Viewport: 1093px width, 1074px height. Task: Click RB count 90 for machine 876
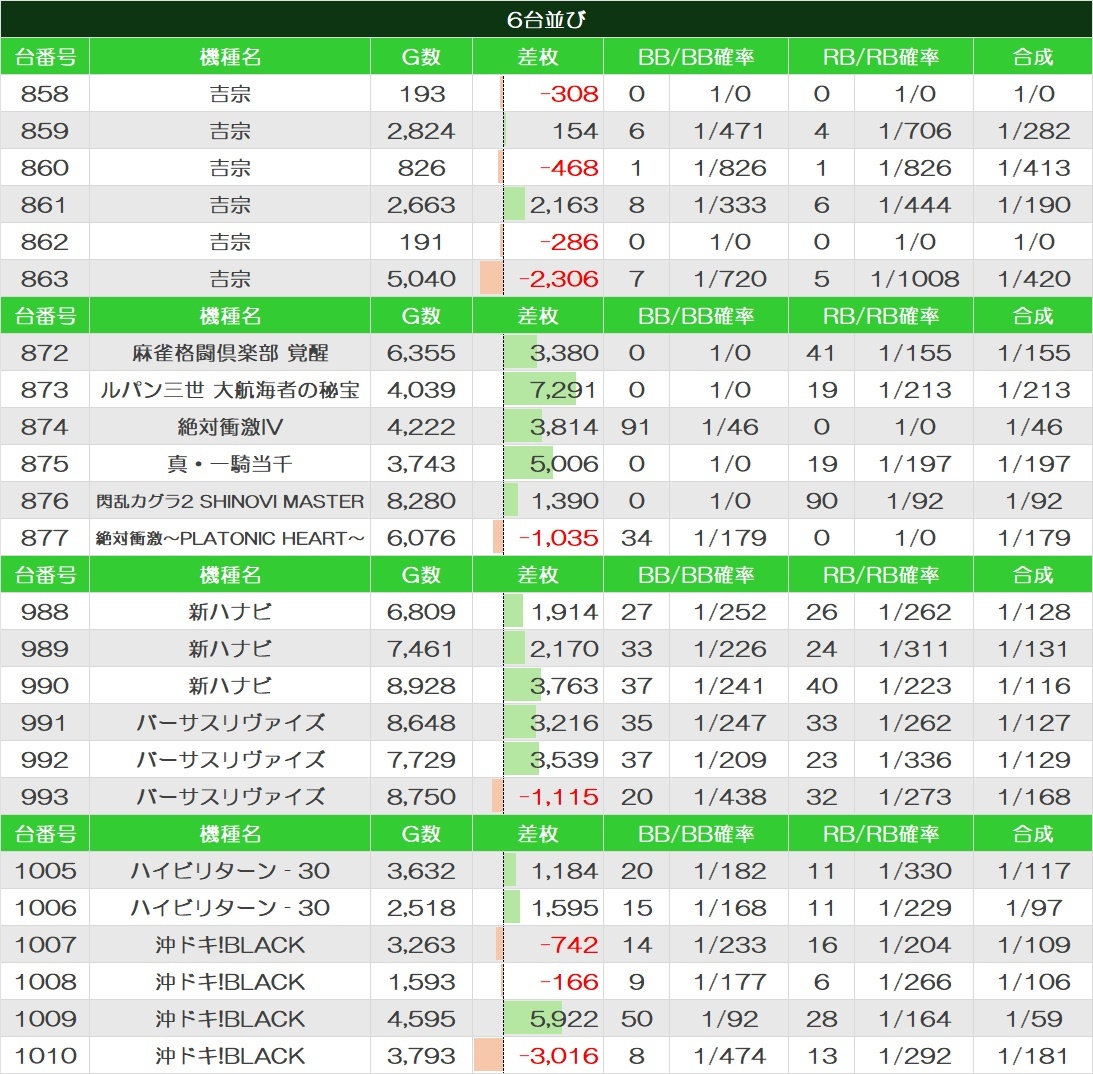[820, 501]
